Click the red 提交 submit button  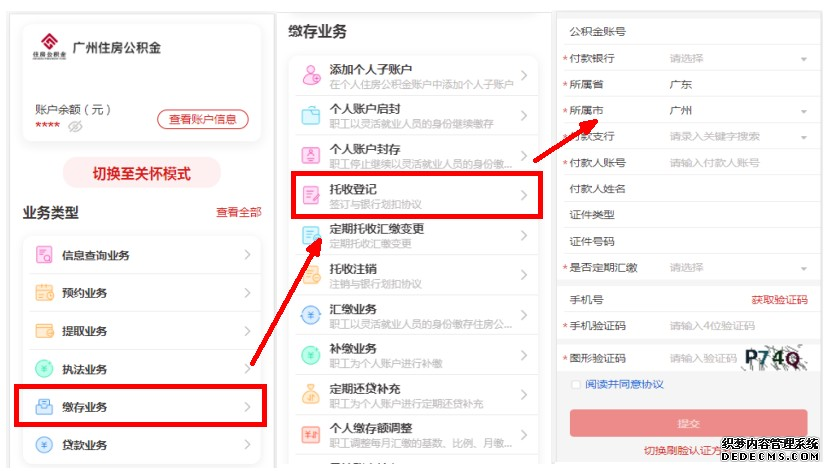[688, 423]
